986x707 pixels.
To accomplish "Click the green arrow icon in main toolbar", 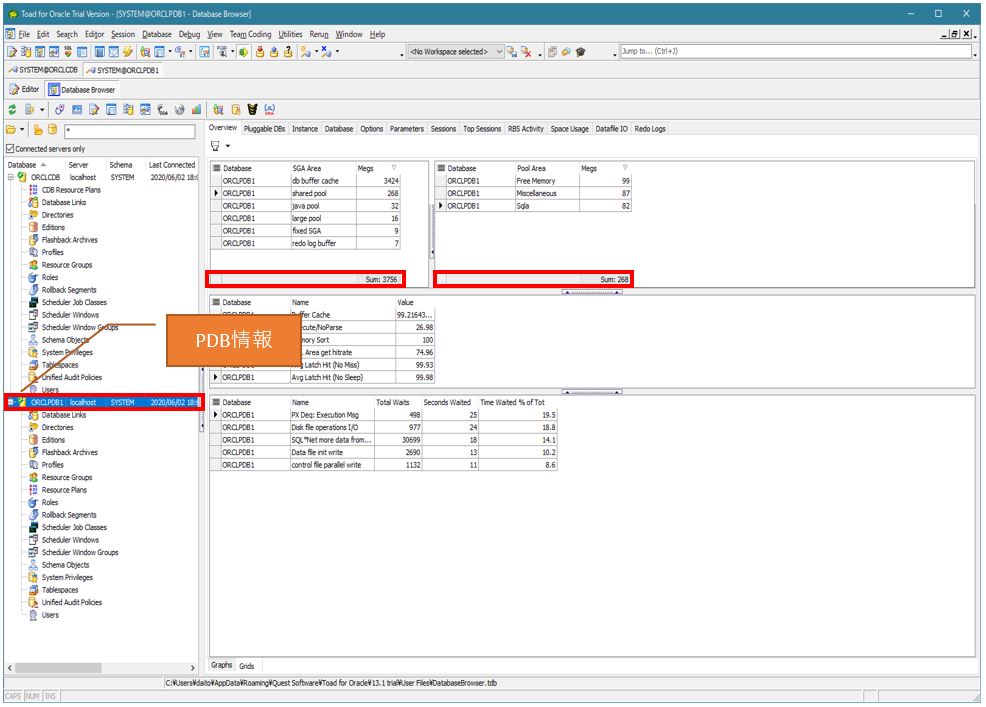I will [x=243, y=52].
